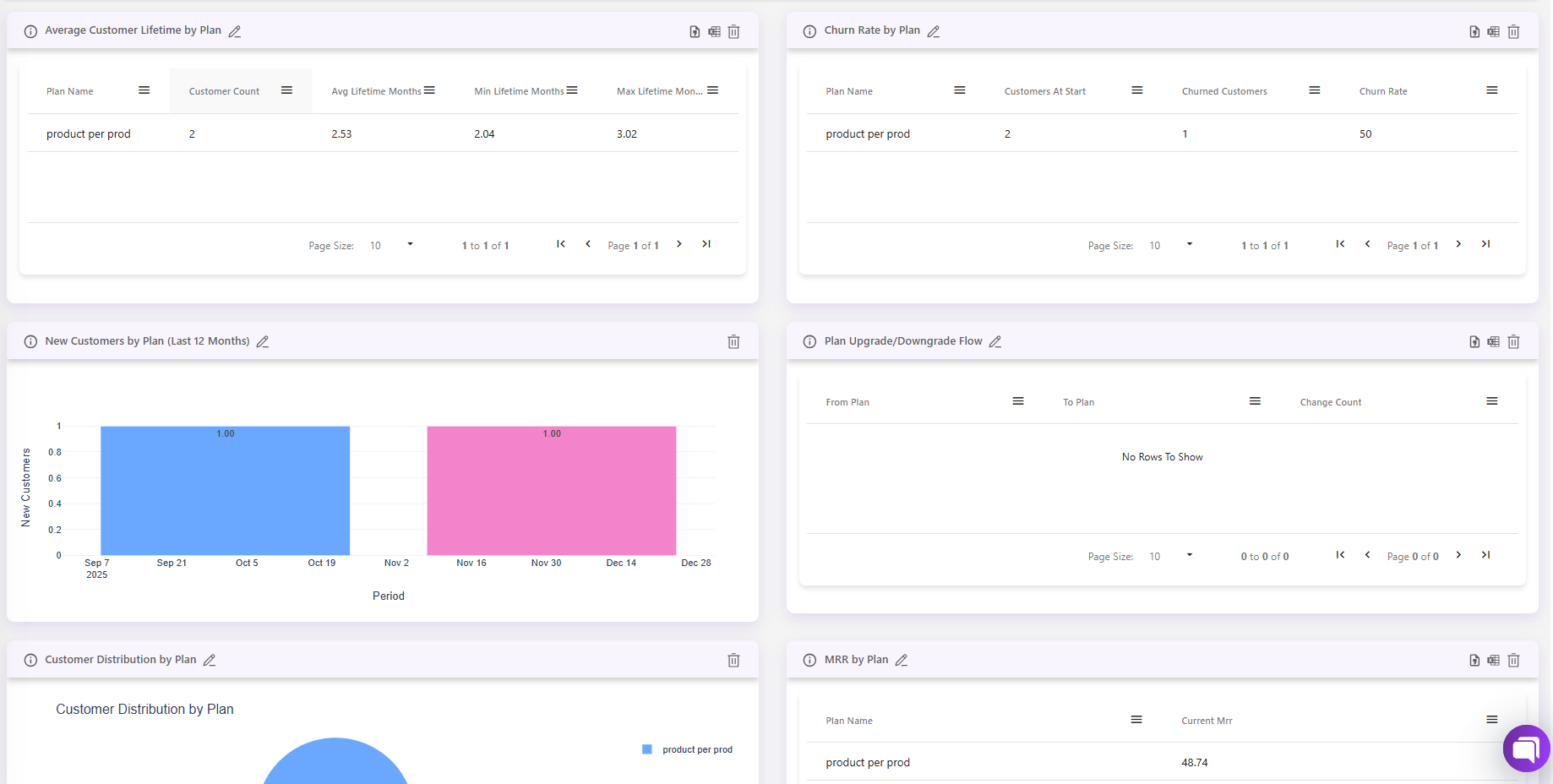This screenshot has width=1553, height=784.
Task: Open Max Lifetime Months column menu
Action: click(712, 90)
